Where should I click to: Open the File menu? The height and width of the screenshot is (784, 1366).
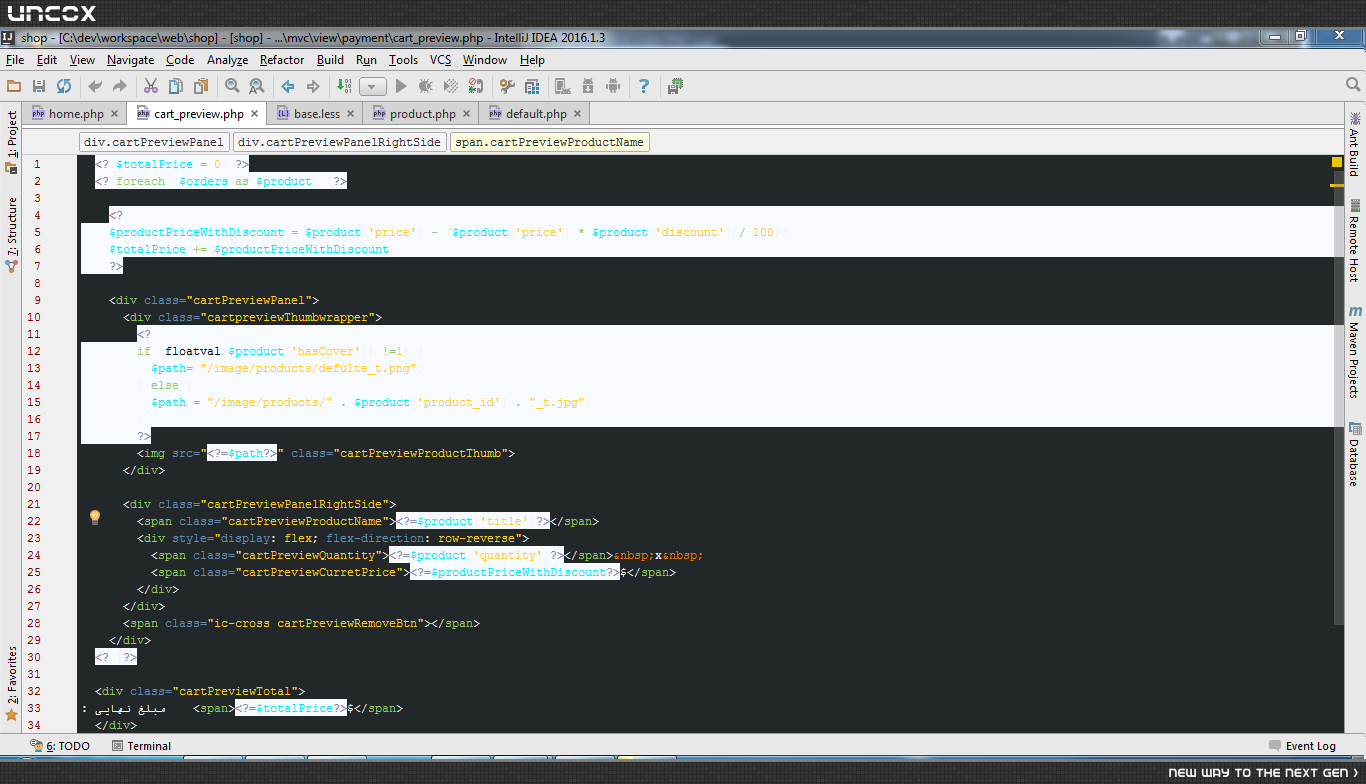coord(15,60)
